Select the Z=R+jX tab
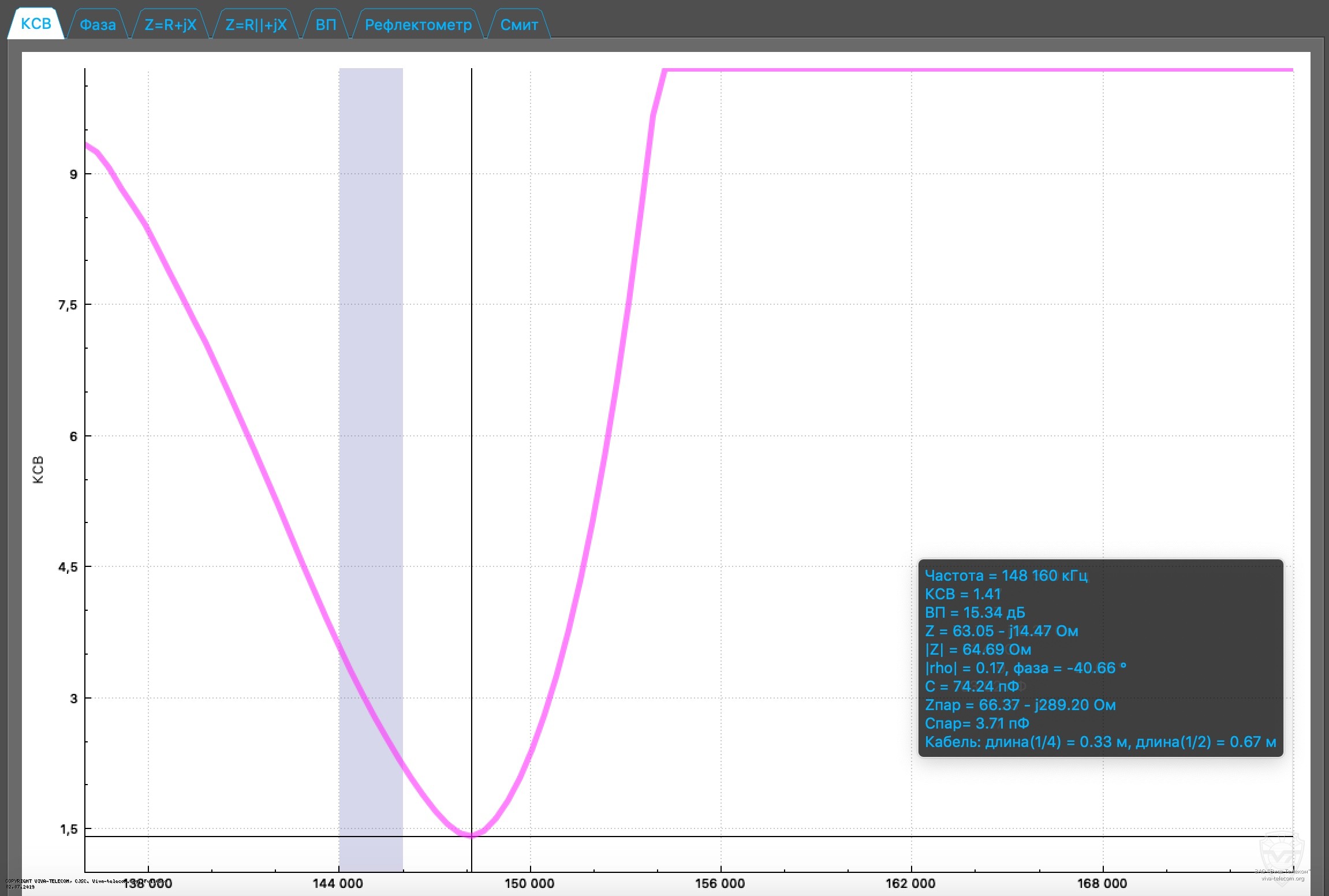This screenshot has width=1329, height=896. point(170,25)
